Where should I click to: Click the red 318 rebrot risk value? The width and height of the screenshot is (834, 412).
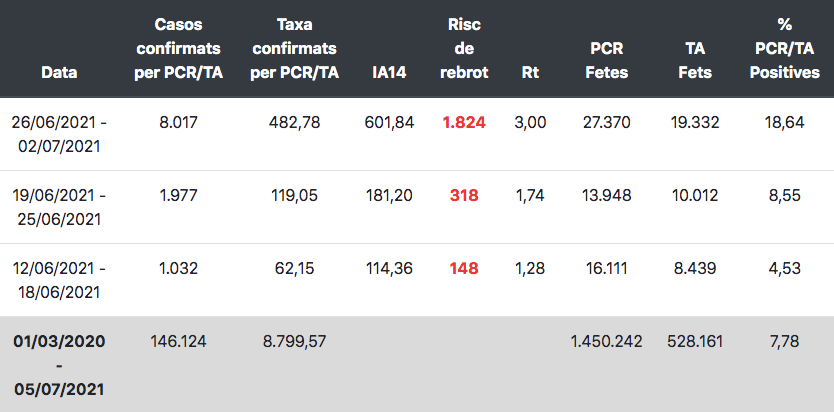464,196
